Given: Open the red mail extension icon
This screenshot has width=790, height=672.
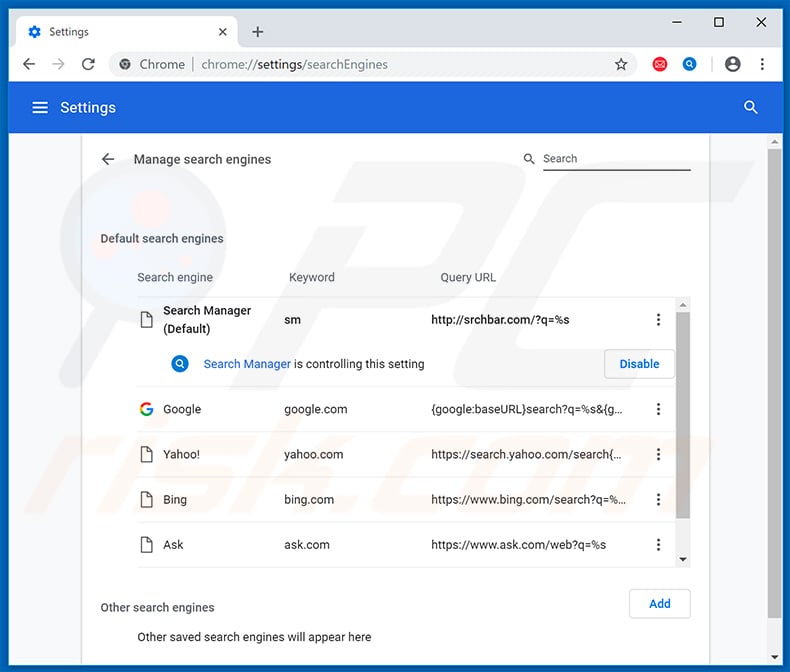Looking at the screenshot, I should 660,64.
